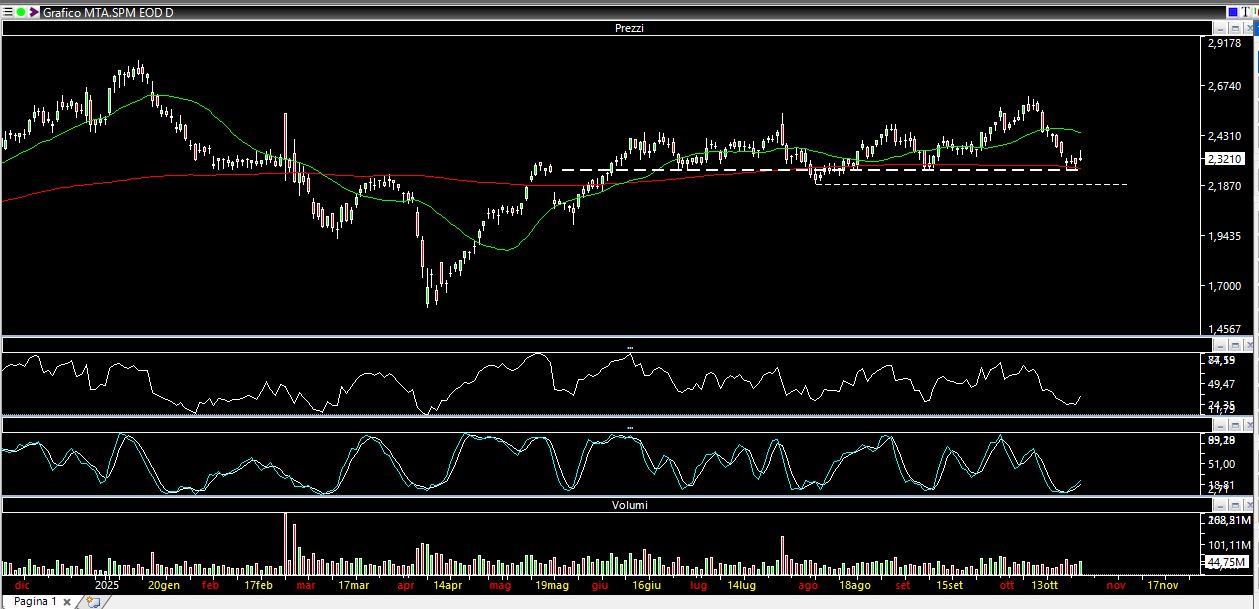Image resolution: width=1259 pixels, height=609 pixels.
Task: Select the 19mag date on time axis
Action: tap(552, 585)
